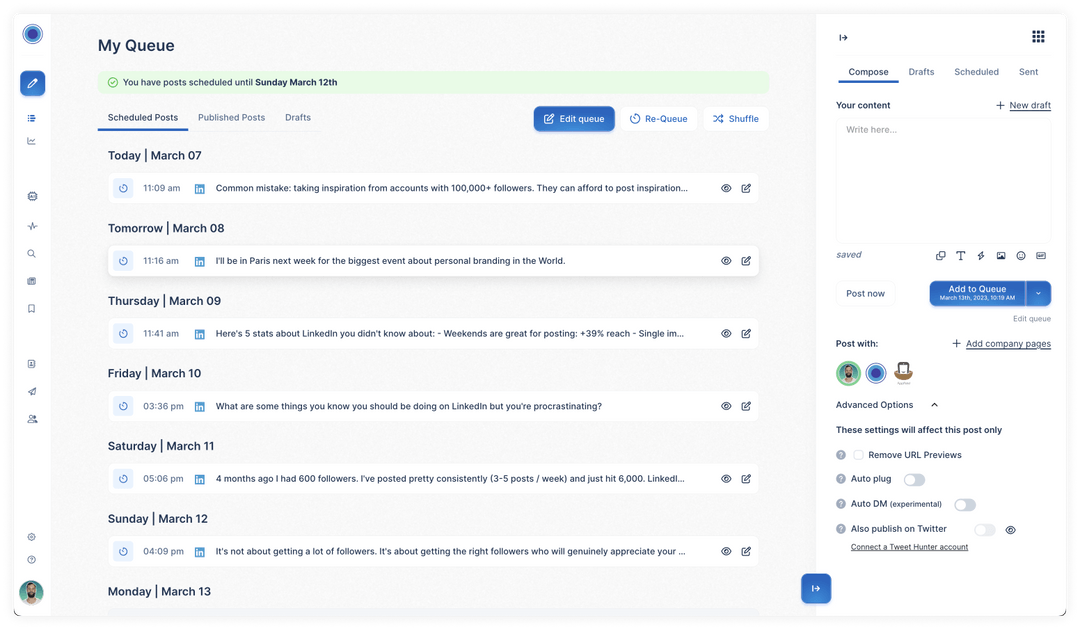Screen dimensions: 1080x630
Task: Open the settings gear at sidebar bottom
Action: [x=31, y=536]
